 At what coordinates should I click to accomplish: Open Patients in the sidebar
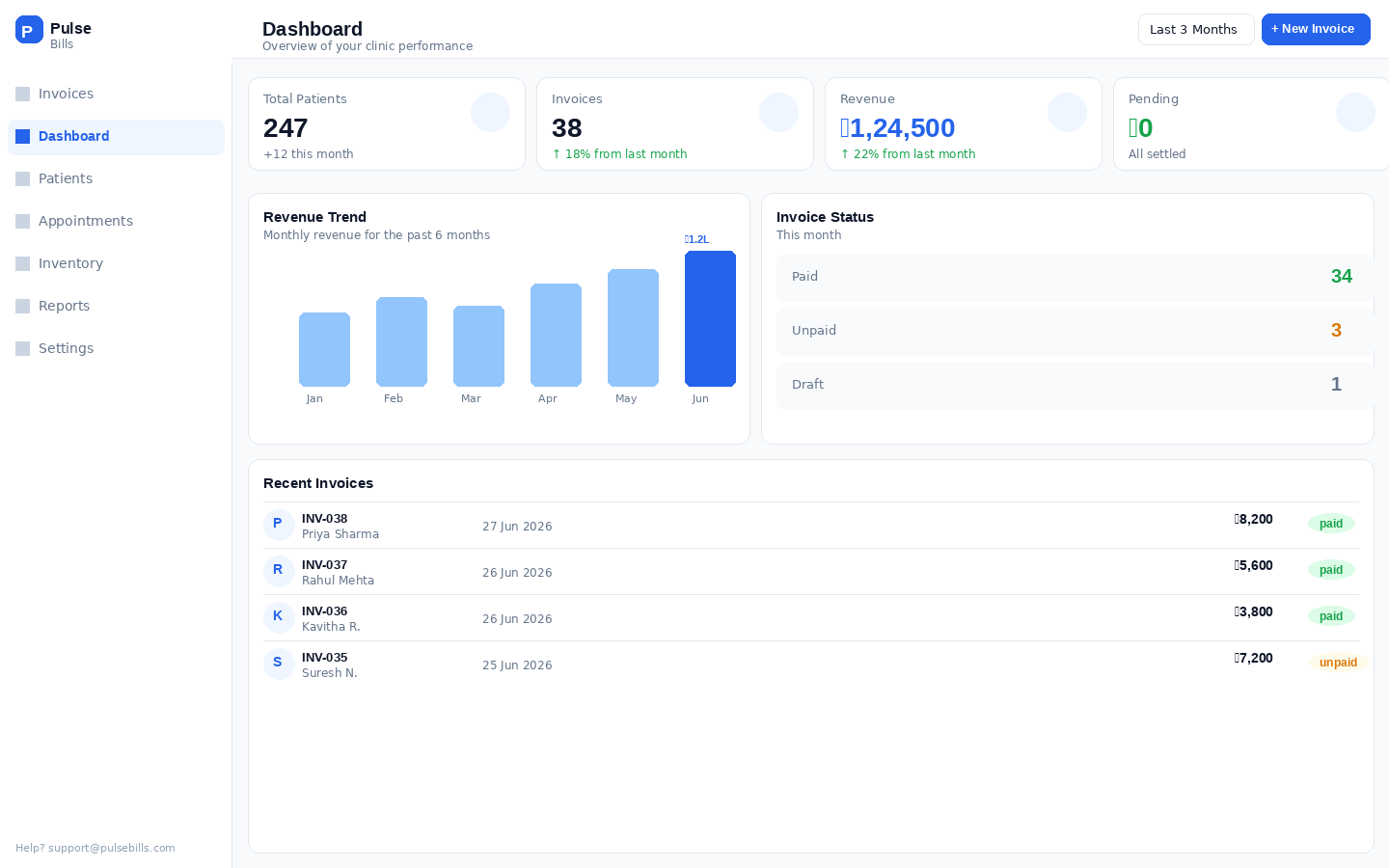click(116, 178)
